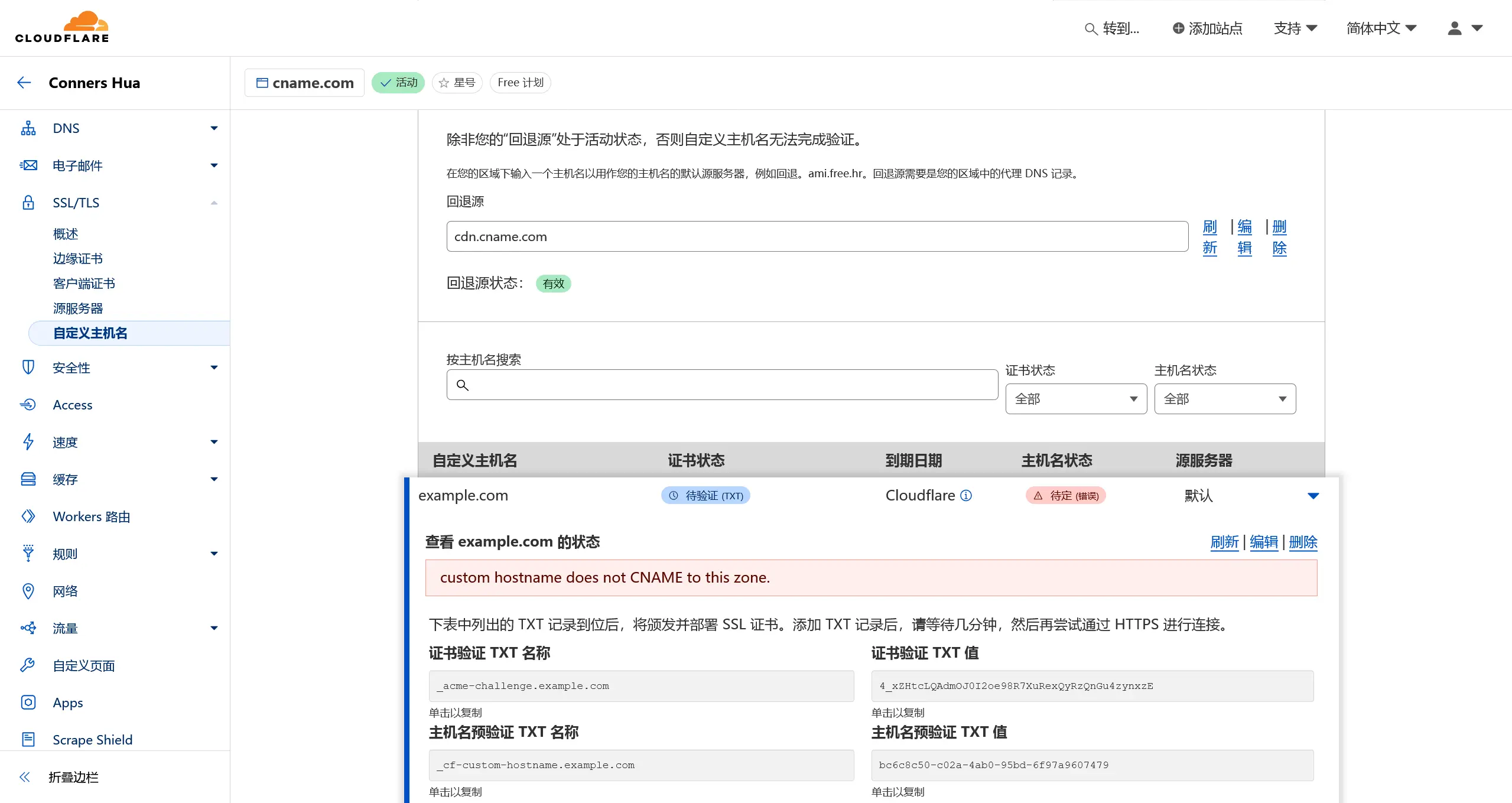Click the custom pages wrench icon

[28, 665]
